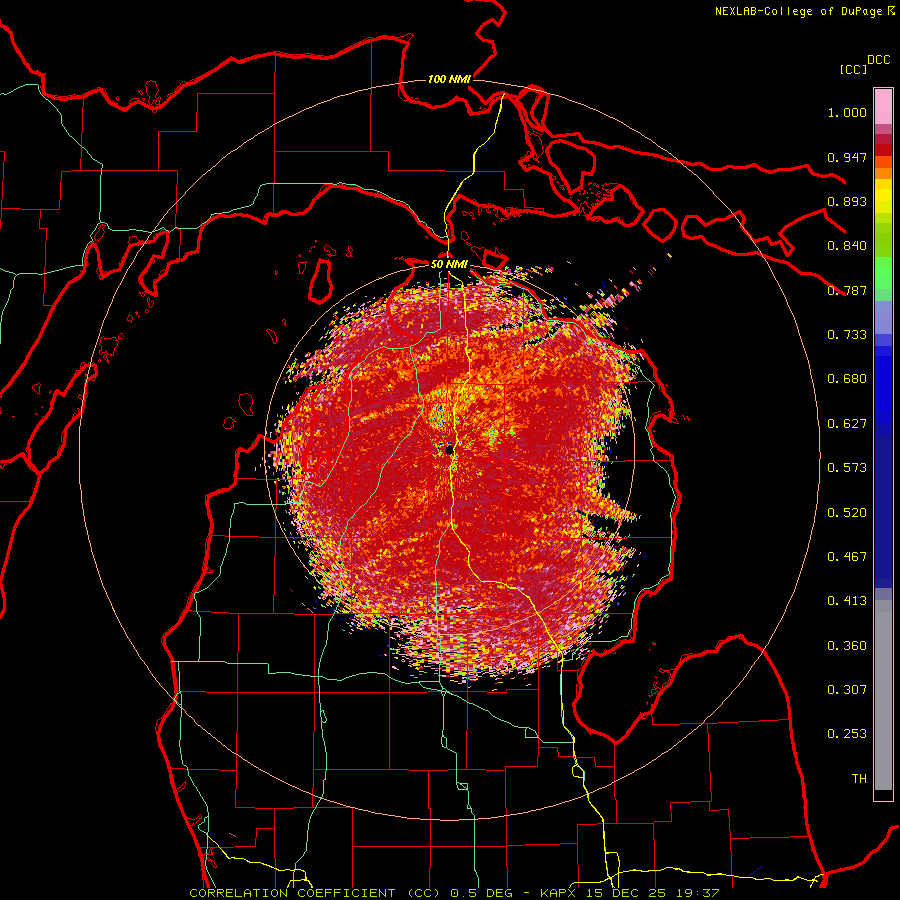900x900 pixels.
Task: Click the 0.307 value on the color scale
Action: point(847,690)
